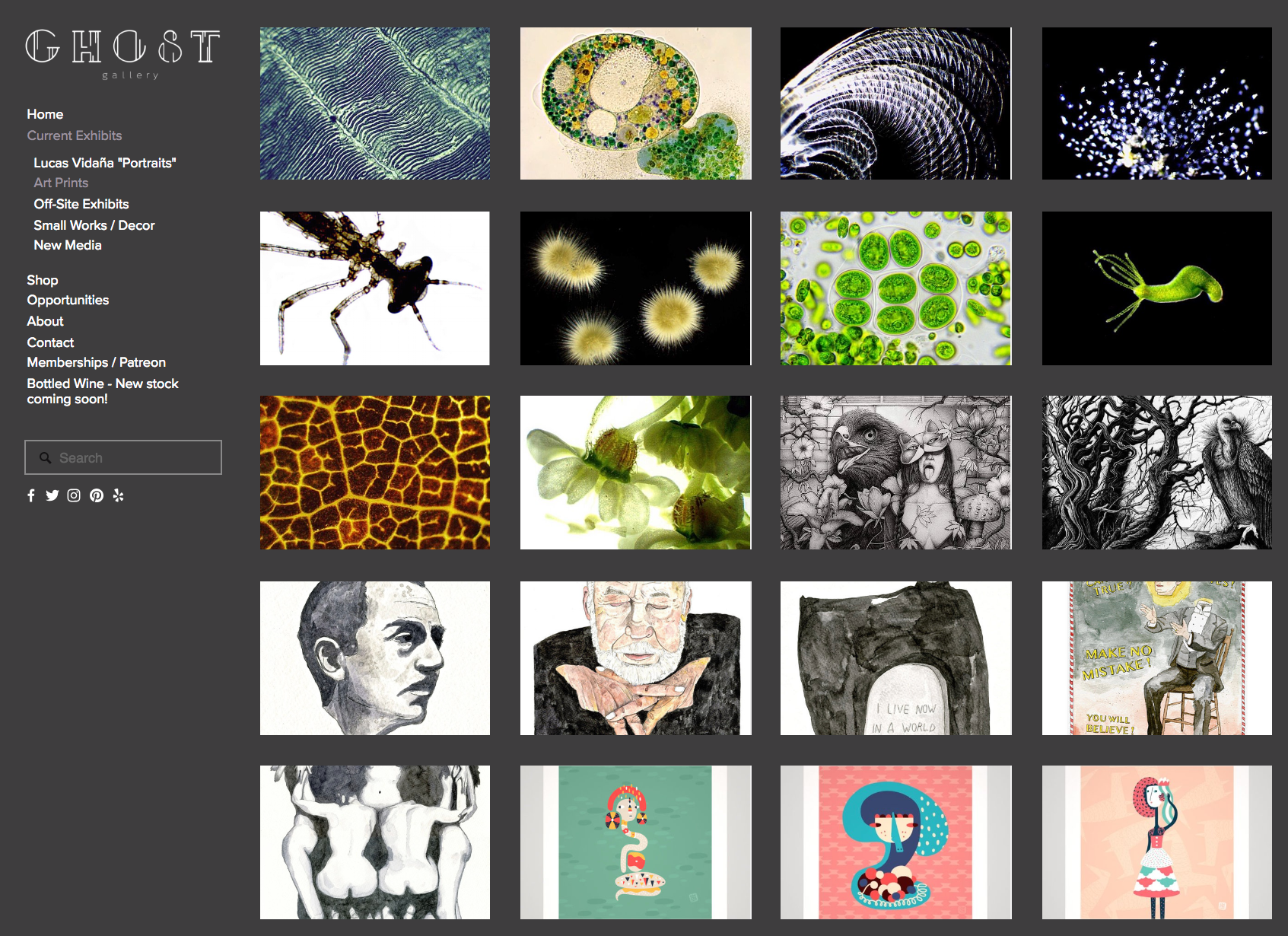
Task: Open Small Works / Decor page
Action: tap(94, 225)
